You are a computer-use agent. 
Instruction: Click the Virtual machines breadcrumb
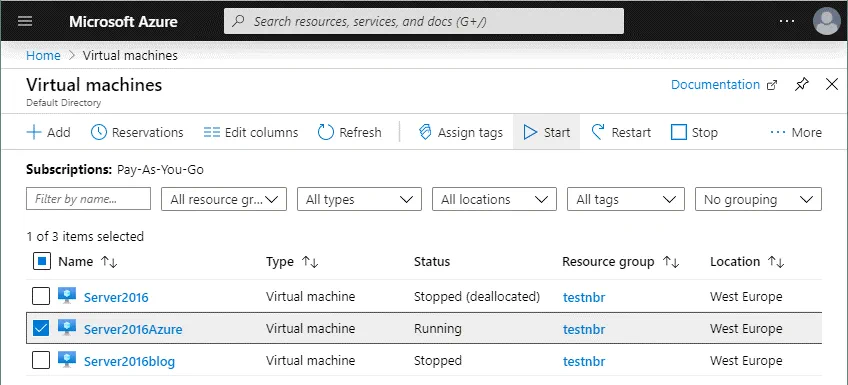[x=130, y=56]
